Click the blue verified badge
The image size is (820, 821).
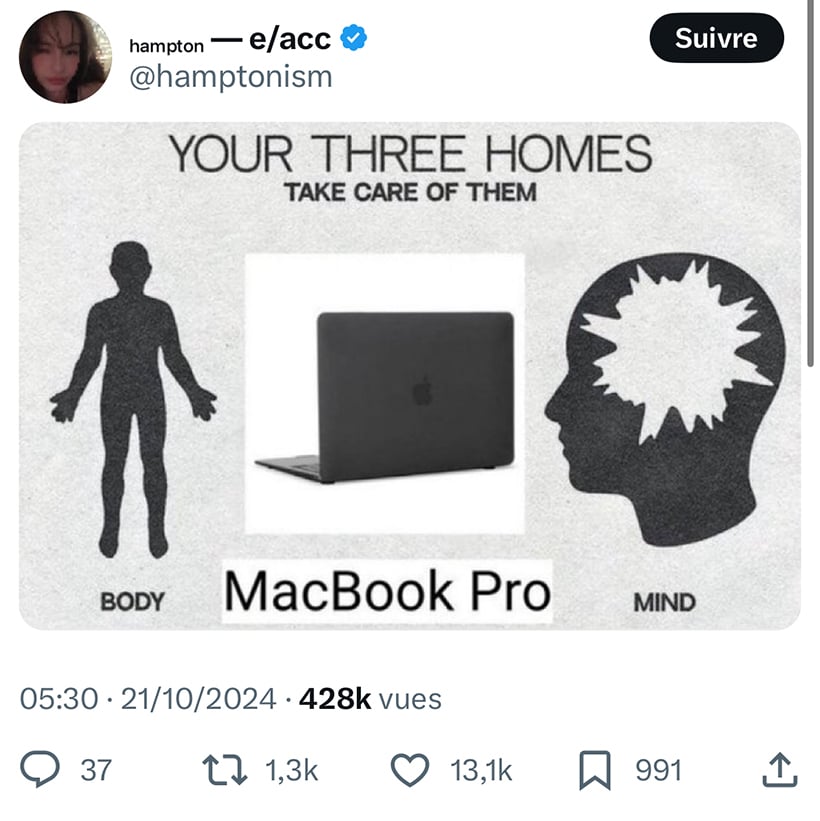(x=354, y=38)
